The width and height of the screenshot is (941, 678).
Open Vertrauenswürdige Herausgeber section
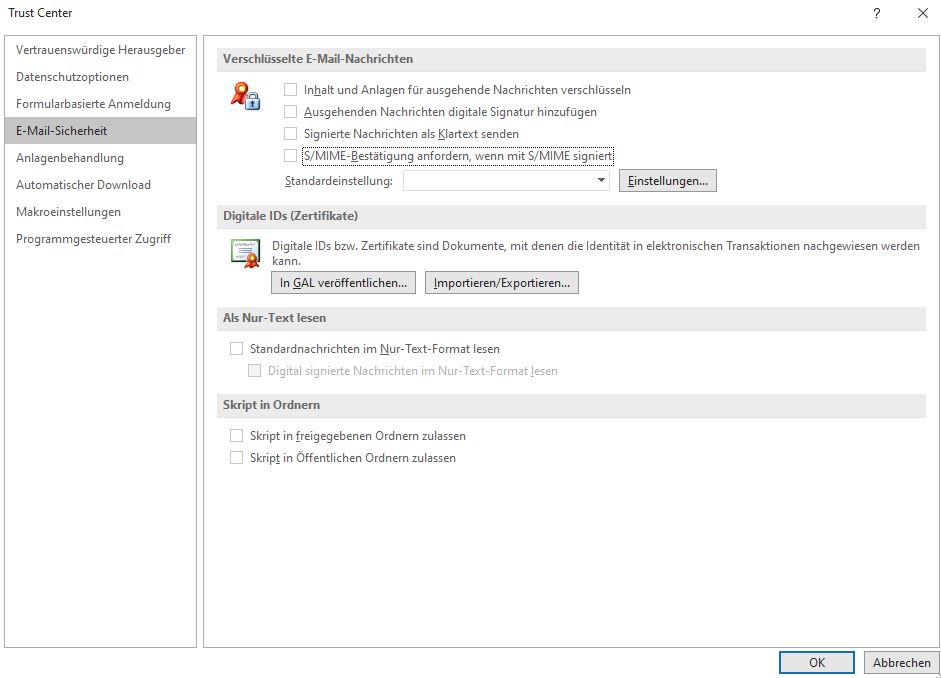tap(100, 50)
